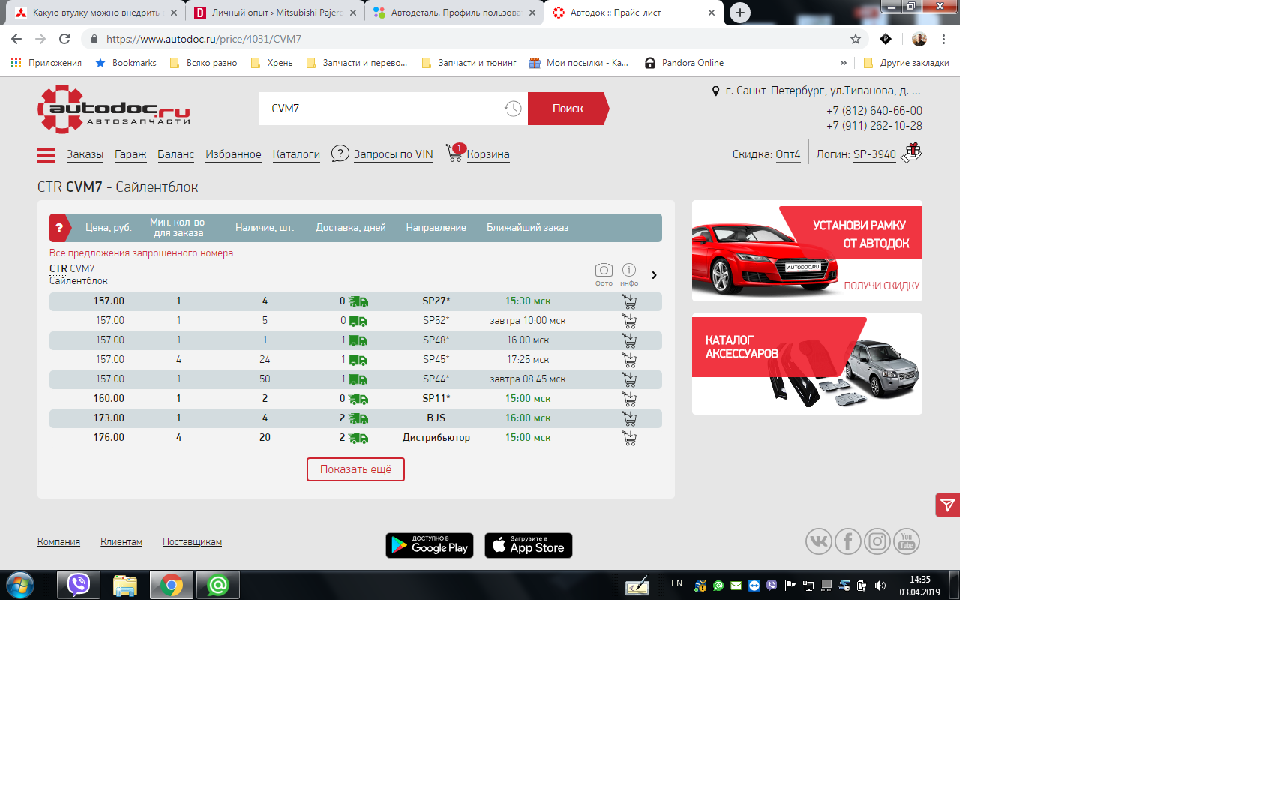Viewport: 1280px width, 800px height.
Task: Open the Каталоги menu item
Action: point(296,155)
